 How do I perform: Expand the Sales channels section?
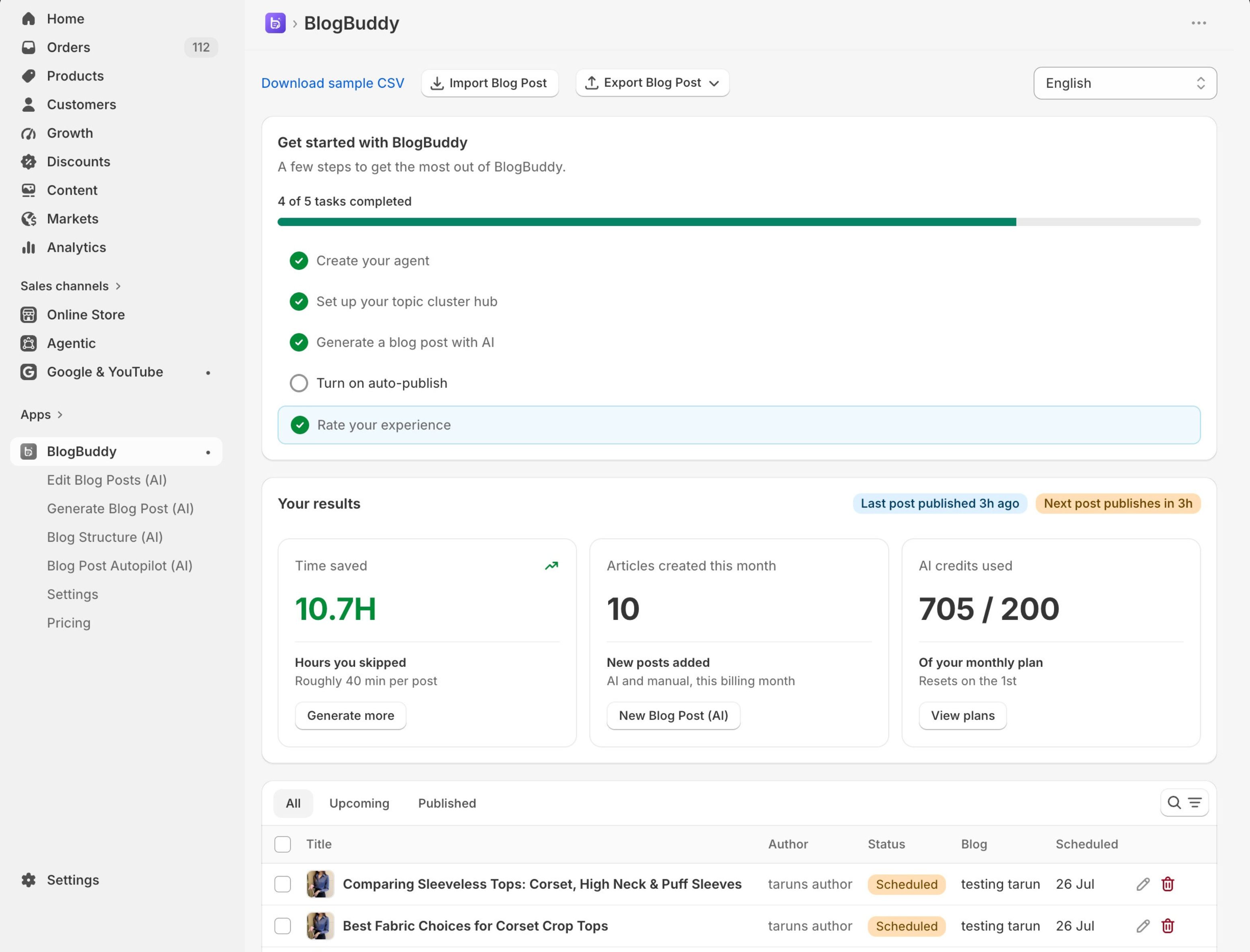pos(71,286)
